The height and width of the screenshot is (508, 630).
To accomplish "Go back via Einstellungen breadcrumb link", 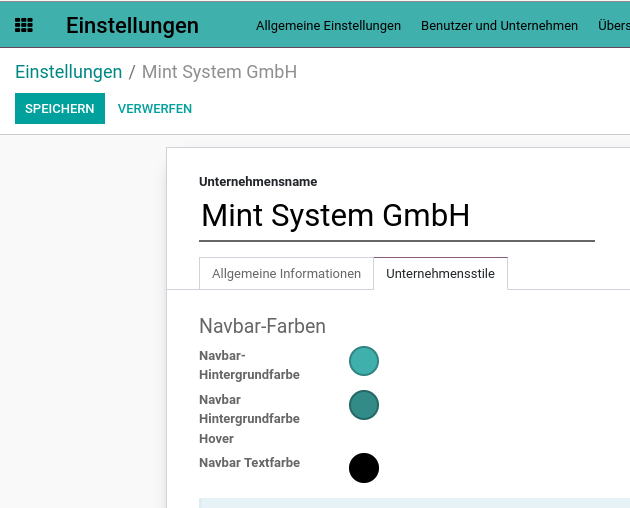I will coord(69,72).
